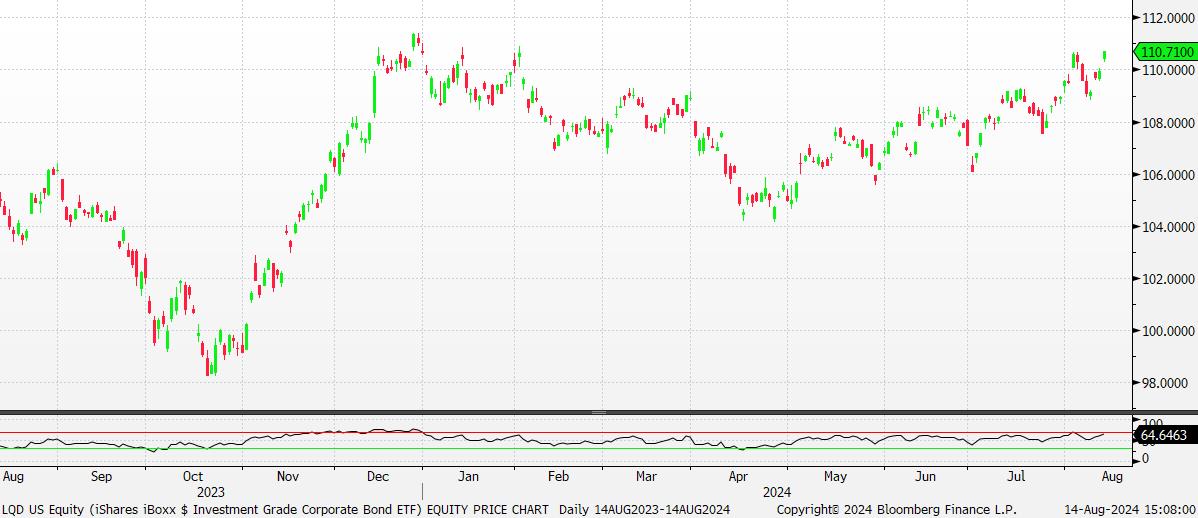This screenshot has height=518, width=1198.
Task: Click the 98.0000 price axis label
Action: pos(1166,383)
